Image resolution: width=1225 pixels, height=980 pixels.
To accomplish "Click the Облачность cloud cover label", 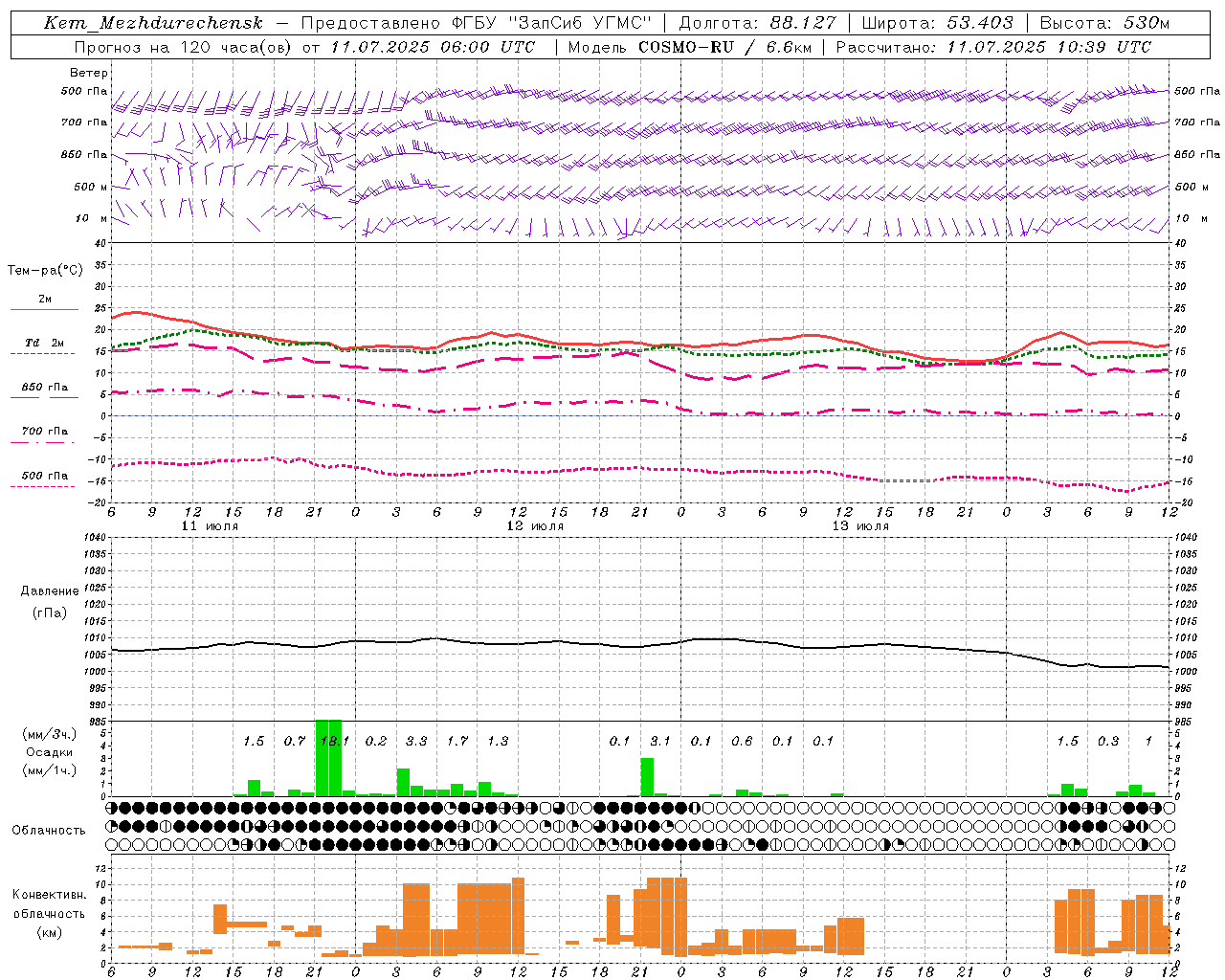I will pyautogui.click(x=49, y=830).
